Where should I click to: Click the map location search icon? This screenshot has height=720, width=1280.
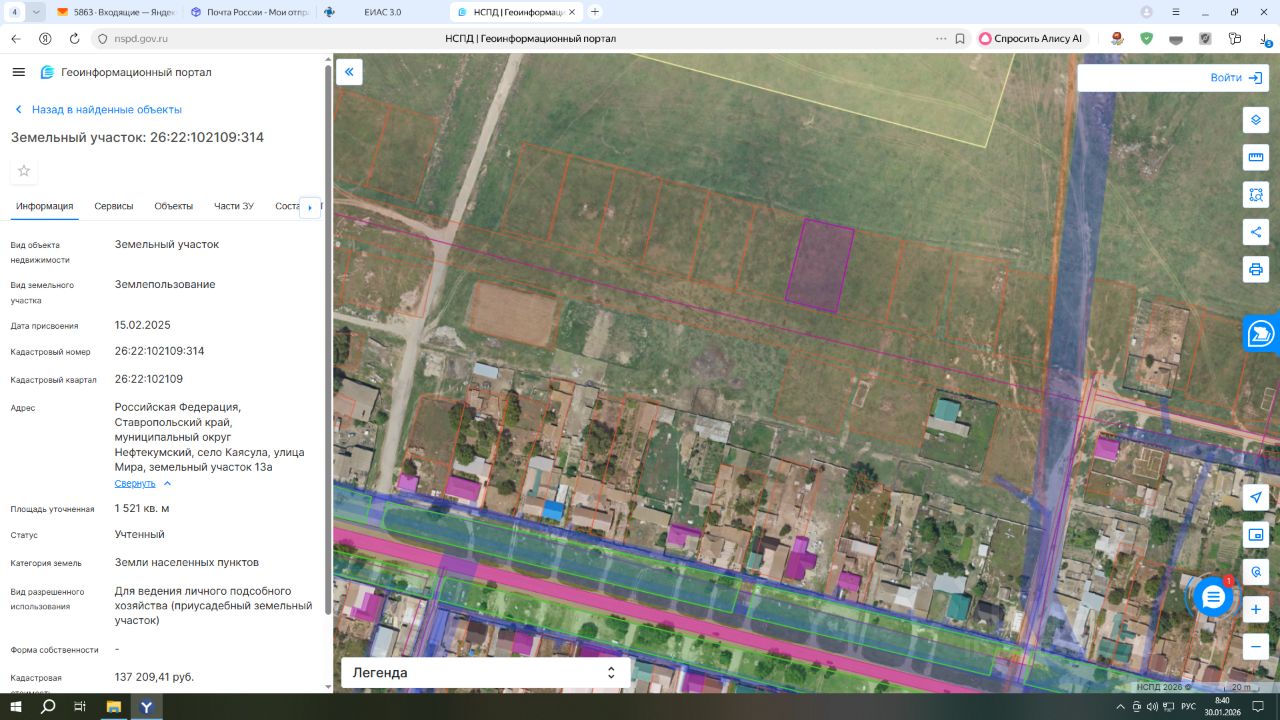click(x=1256, y=572)
